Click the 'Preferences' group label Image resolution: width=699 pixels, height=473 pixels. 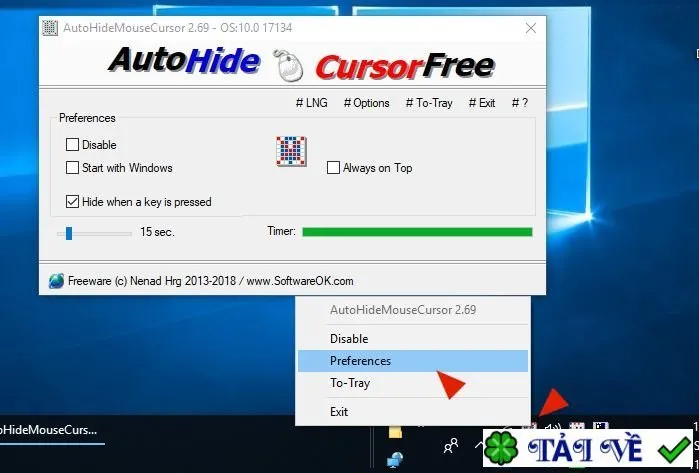click(87, 118)
